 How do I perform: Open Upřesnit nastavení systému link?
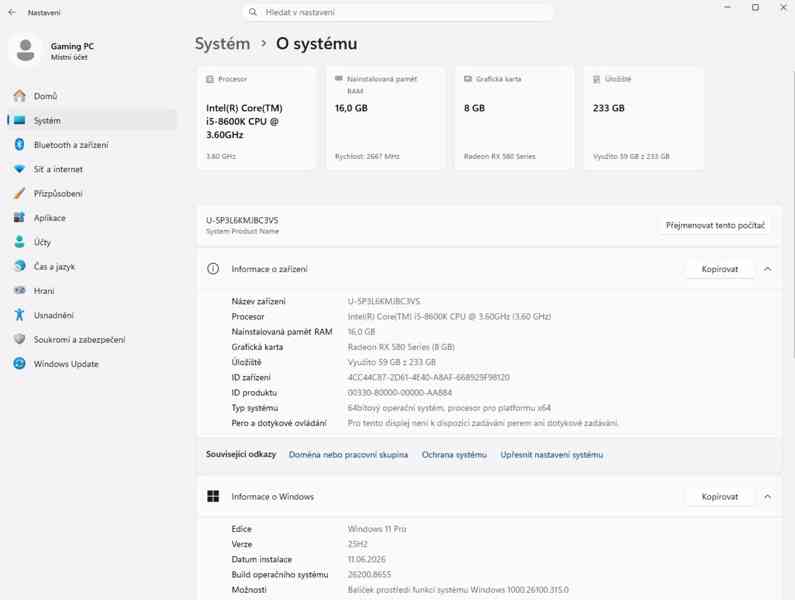pyautogui.click(x=552, y=454)
